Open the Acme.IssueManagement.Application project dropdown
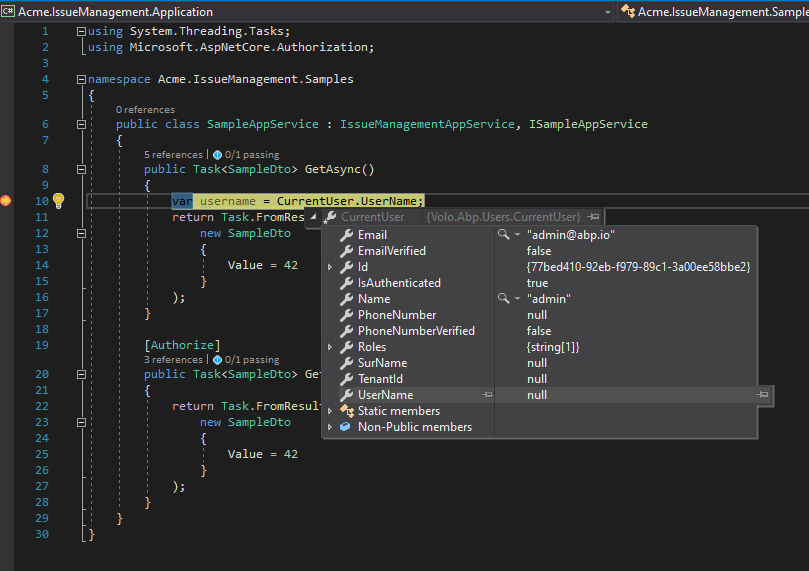 click(607, 12)
